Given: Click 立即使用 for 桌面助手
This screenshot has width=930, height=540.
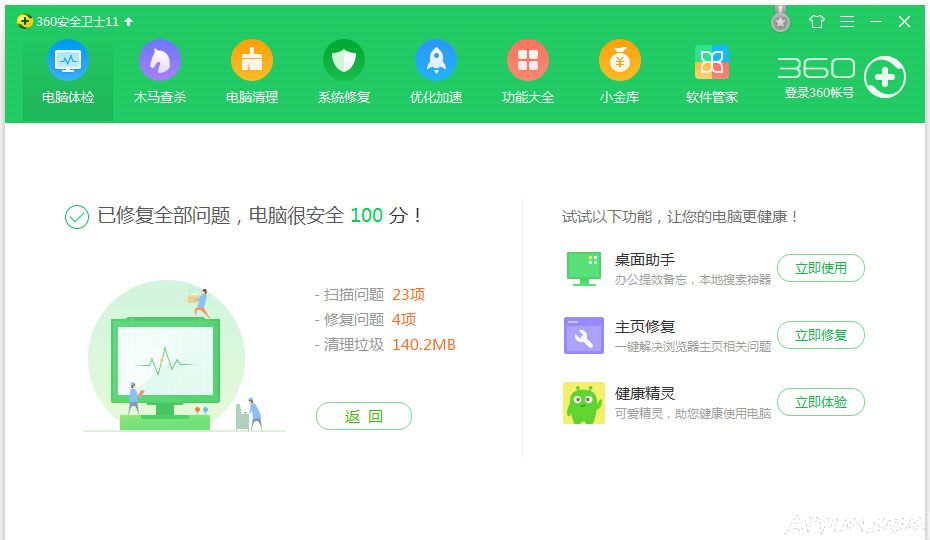Looking at the screenshot, I should tap(821, 268).
